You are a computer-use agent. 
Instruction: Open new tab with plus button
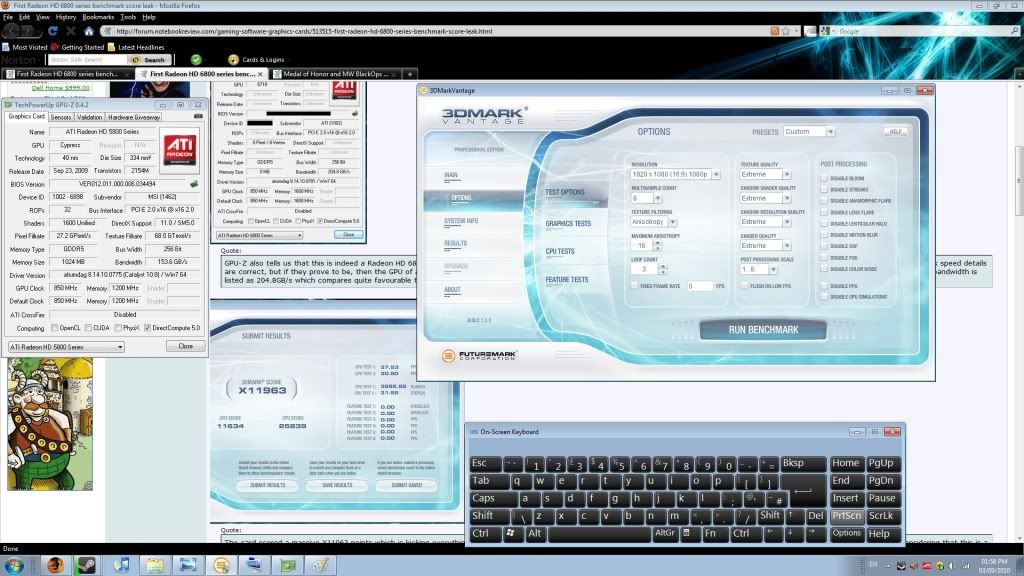(x=409, y=74)
